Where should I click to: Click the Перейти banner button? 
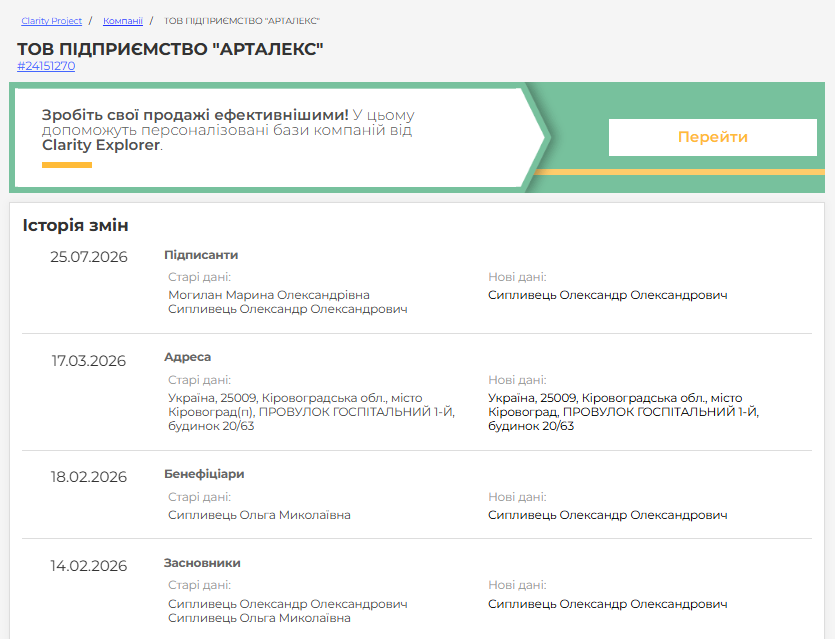pos(713,137)
